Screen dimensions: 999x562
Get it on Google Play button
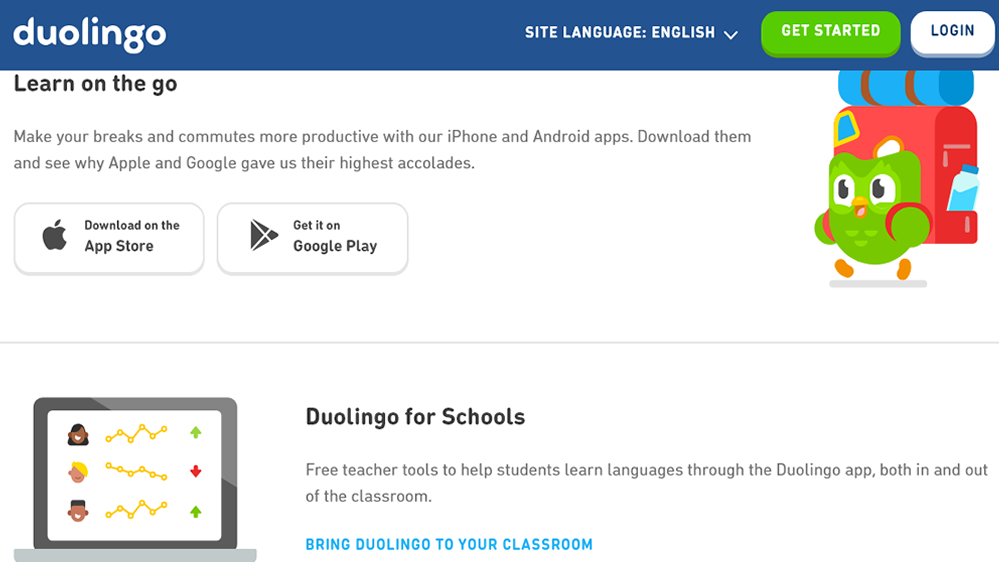[312, 238]
